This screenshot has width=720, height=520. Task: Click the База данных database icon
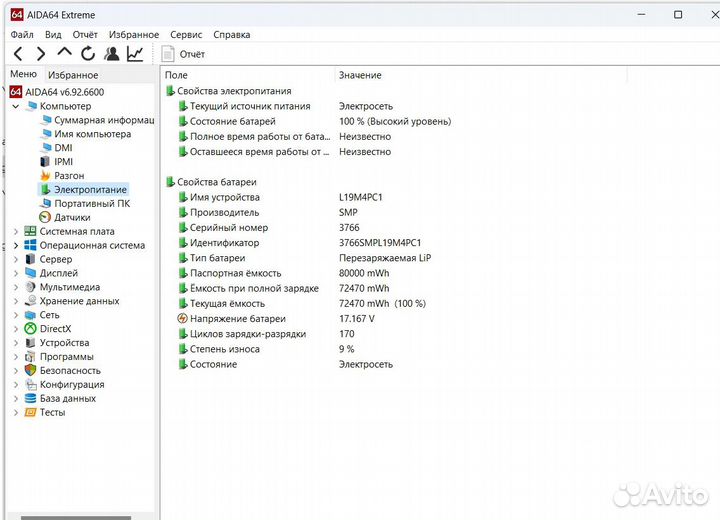coord(30,398)
